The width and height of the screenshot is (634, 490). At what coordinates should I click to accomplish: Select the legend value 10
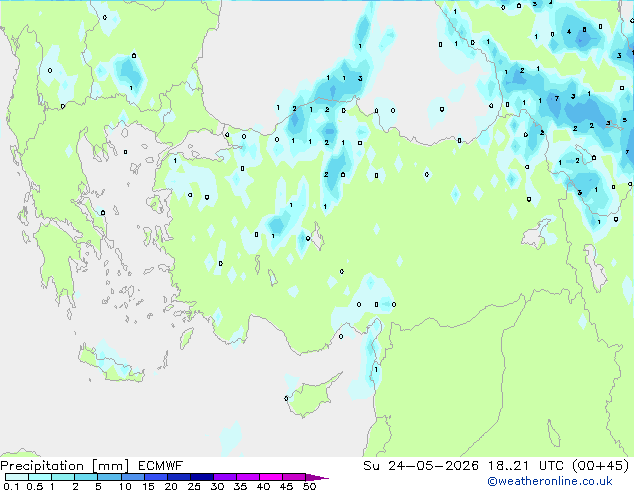125,486
